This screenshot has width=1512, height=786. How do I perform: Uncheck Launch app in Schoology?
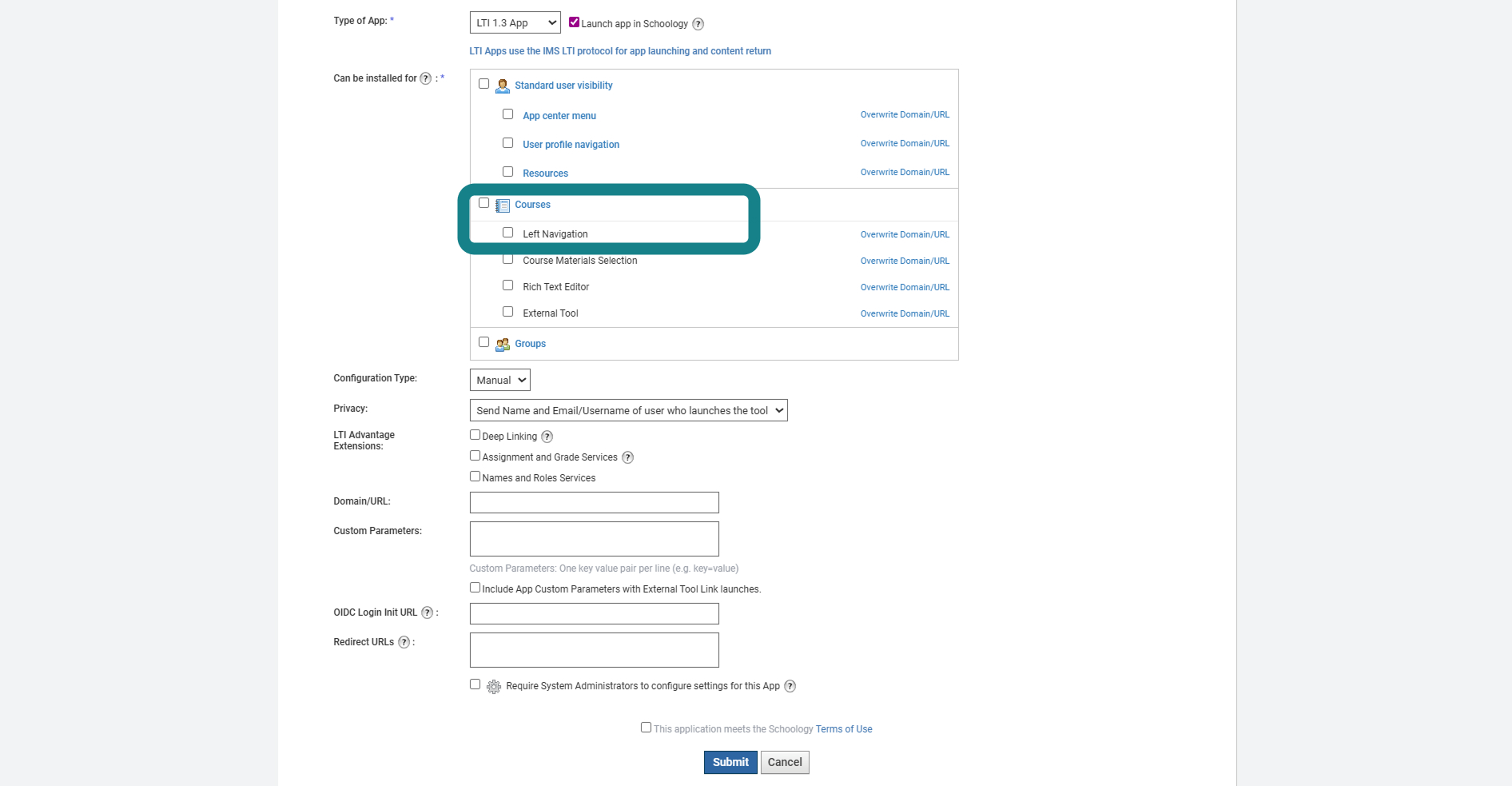tap(574, 22)
